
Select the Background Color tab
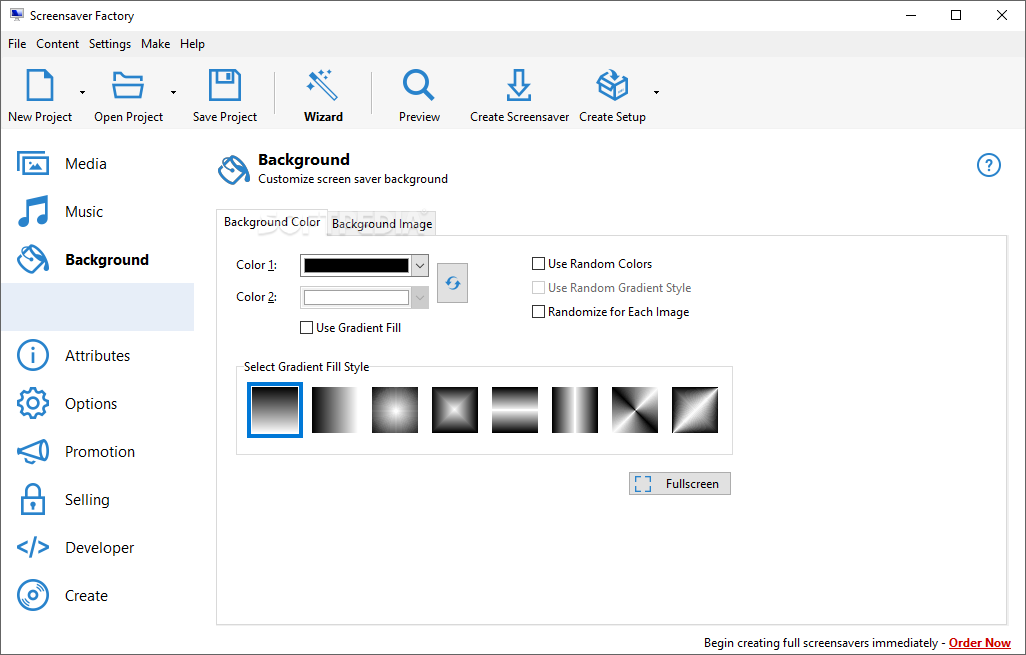pos(272,222)
